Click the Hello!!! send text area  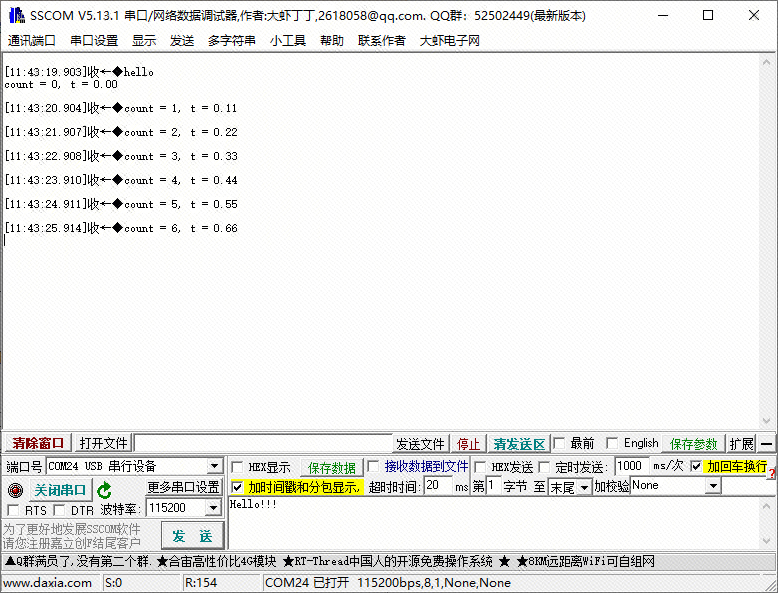point(494,523)
